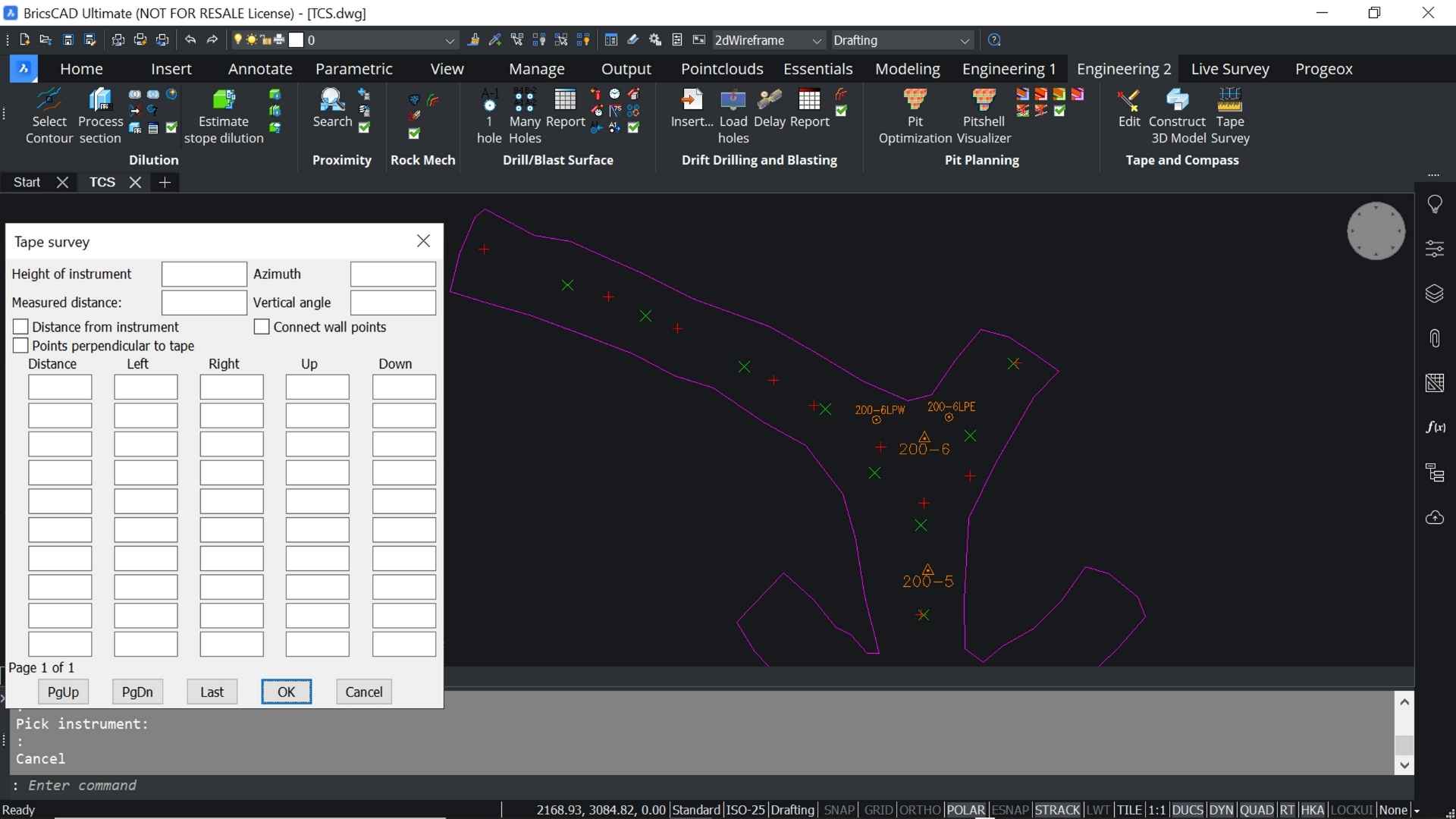Expand the layer 0 dropdown

(x=449, y=40)
